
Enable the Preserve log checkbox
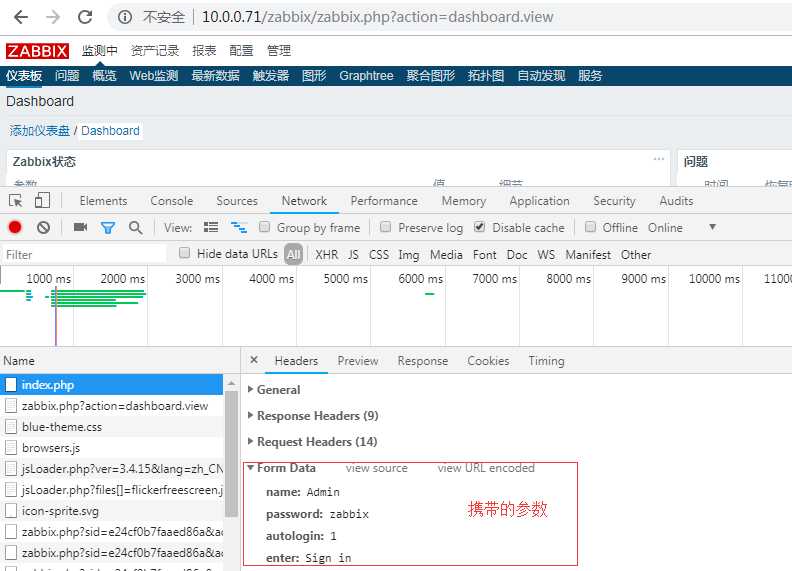click(x=386, y=228)
